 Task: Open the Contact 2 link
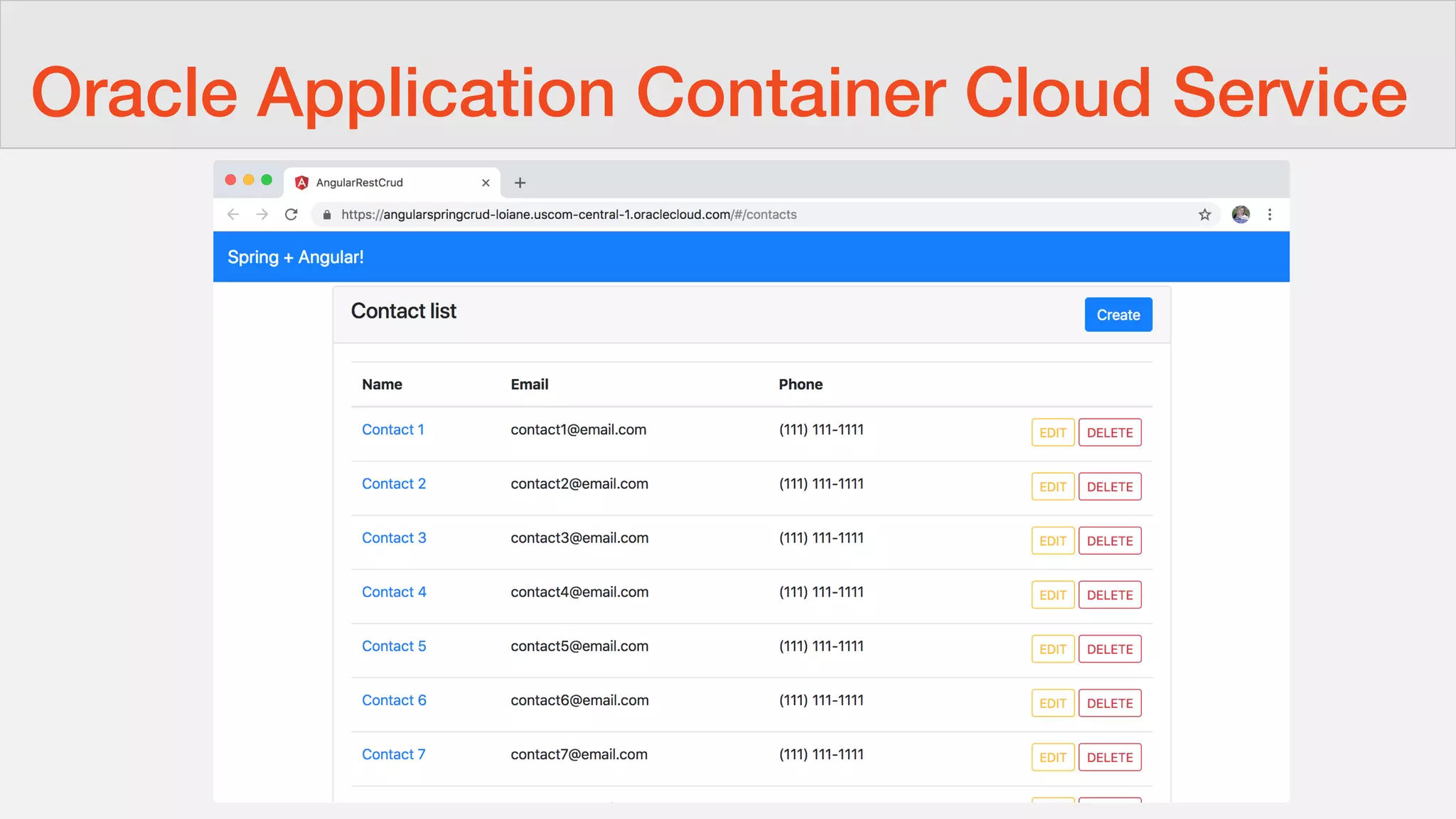pyautogui.click(x=394, y=483)
